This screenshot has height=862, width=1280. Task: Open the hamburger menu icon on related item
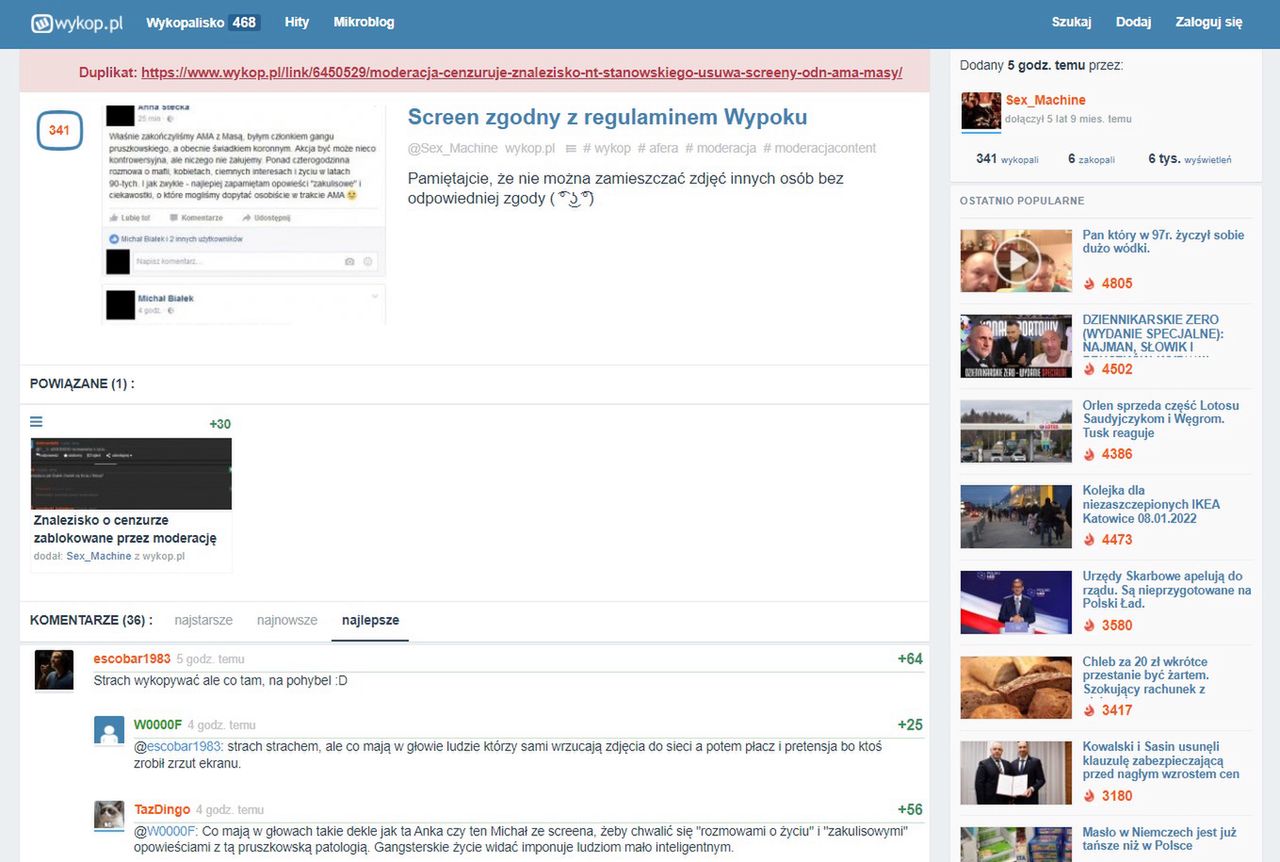(37, 422)
